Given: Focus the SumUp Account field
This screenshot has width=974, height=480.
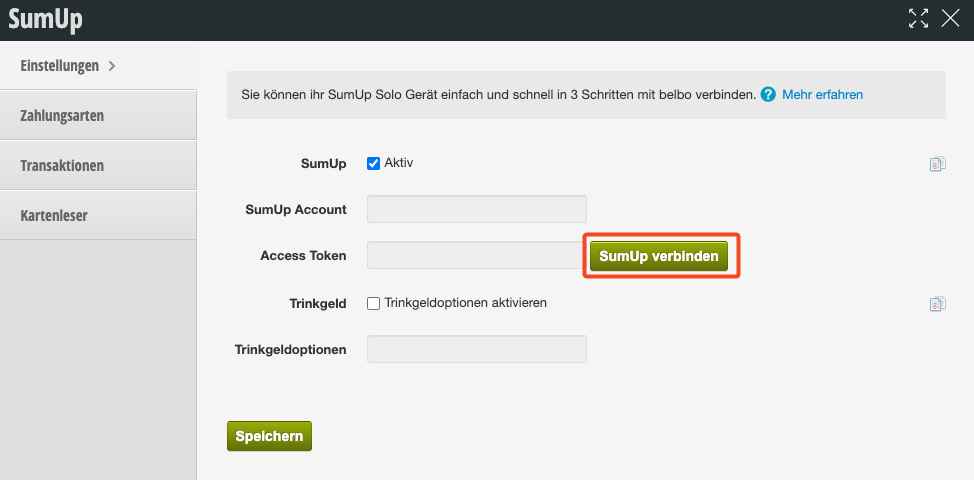Looking at the screenshot, I should point(476,209).
